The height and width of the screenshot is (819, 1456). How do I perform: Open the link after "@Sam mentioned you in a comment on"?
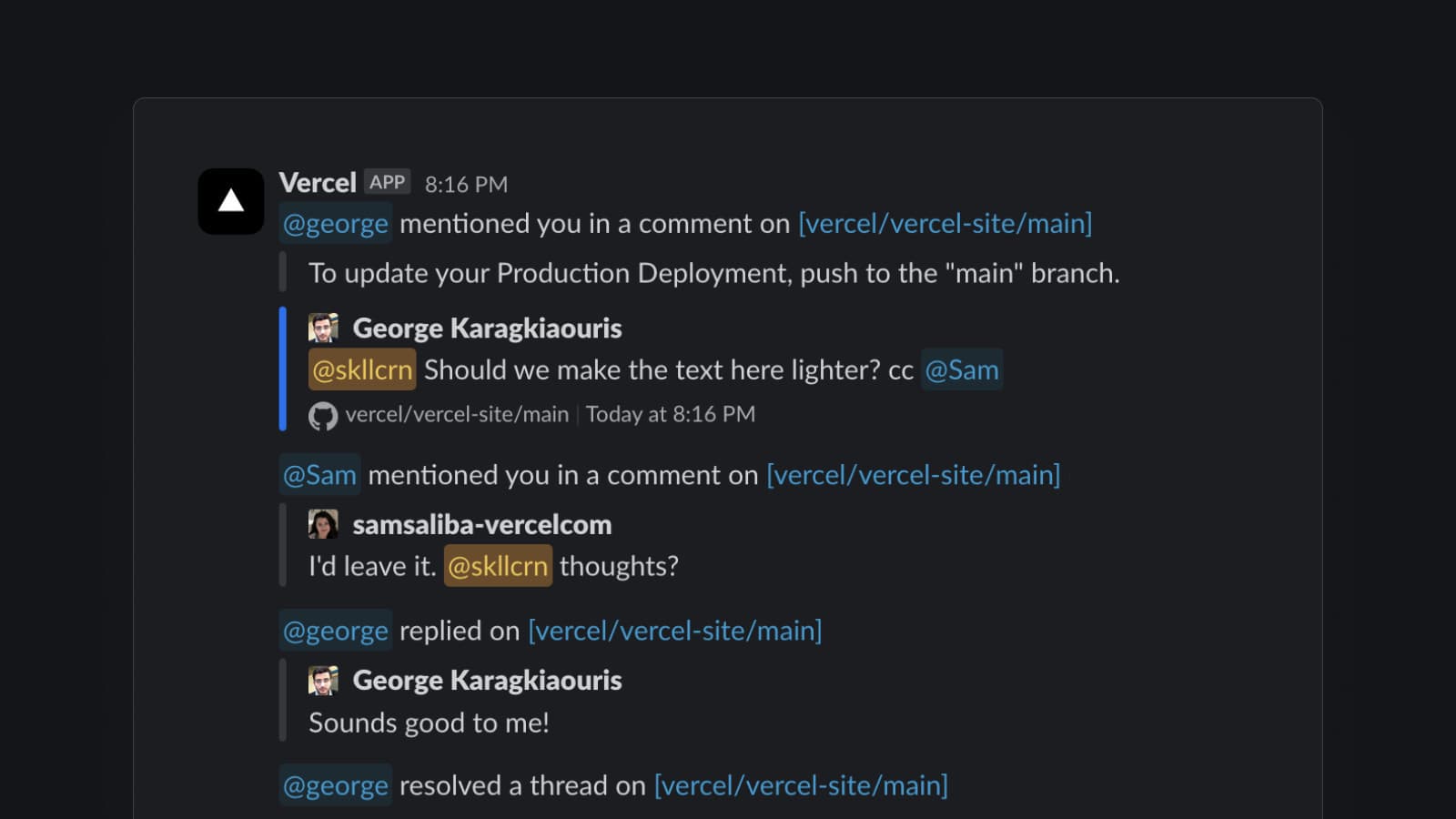pyautogui.click(x=913, y=475)
